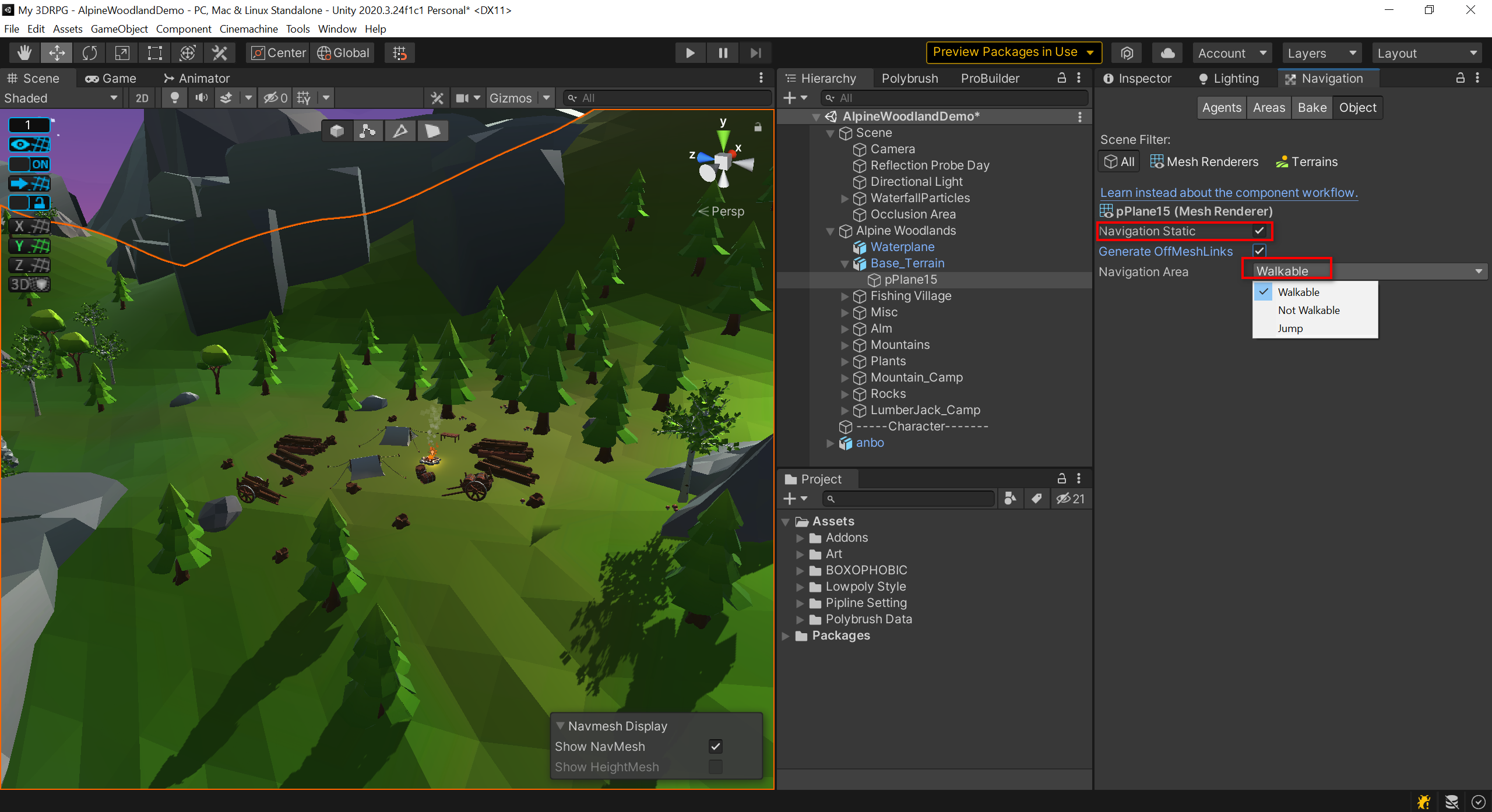The image size is (1492, 812).
Task: Open custom editor tools
Action: [220, 53]
